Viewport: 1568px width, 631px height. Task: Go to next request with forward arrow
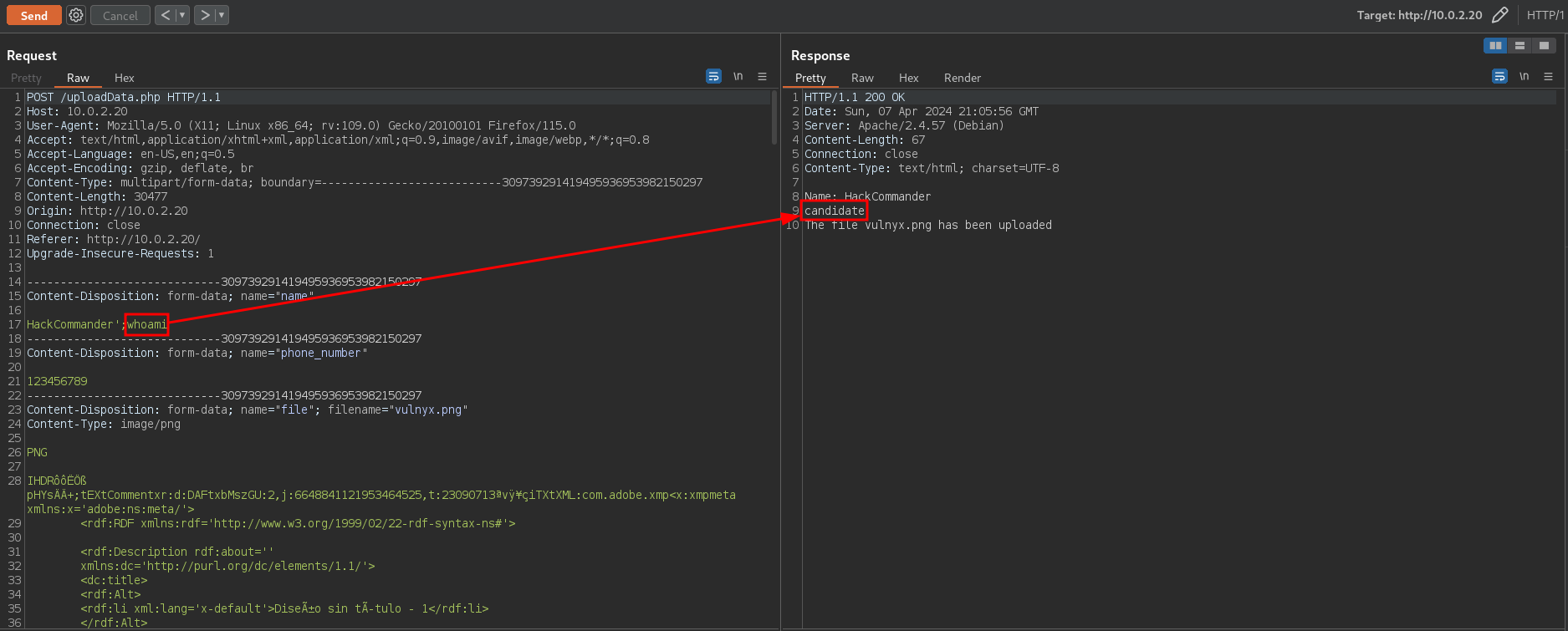pos(205,15)
